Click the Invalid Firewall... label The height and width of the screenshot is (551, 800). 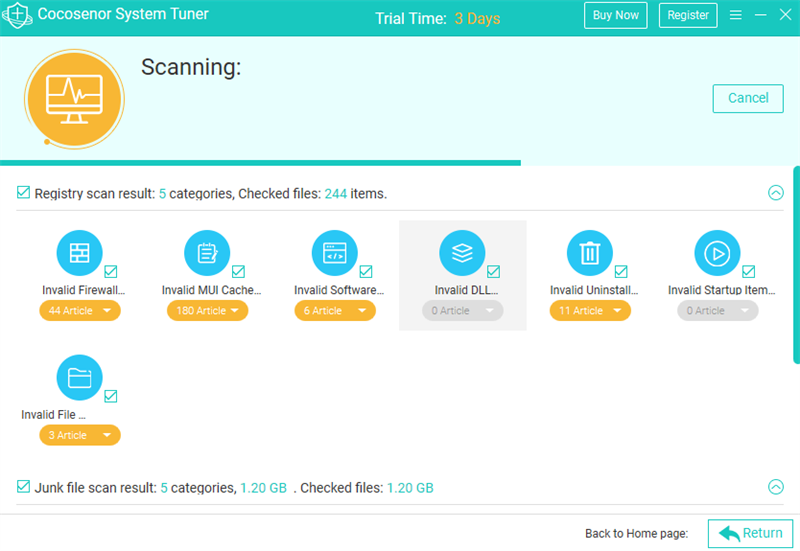[x=84, y=290]
